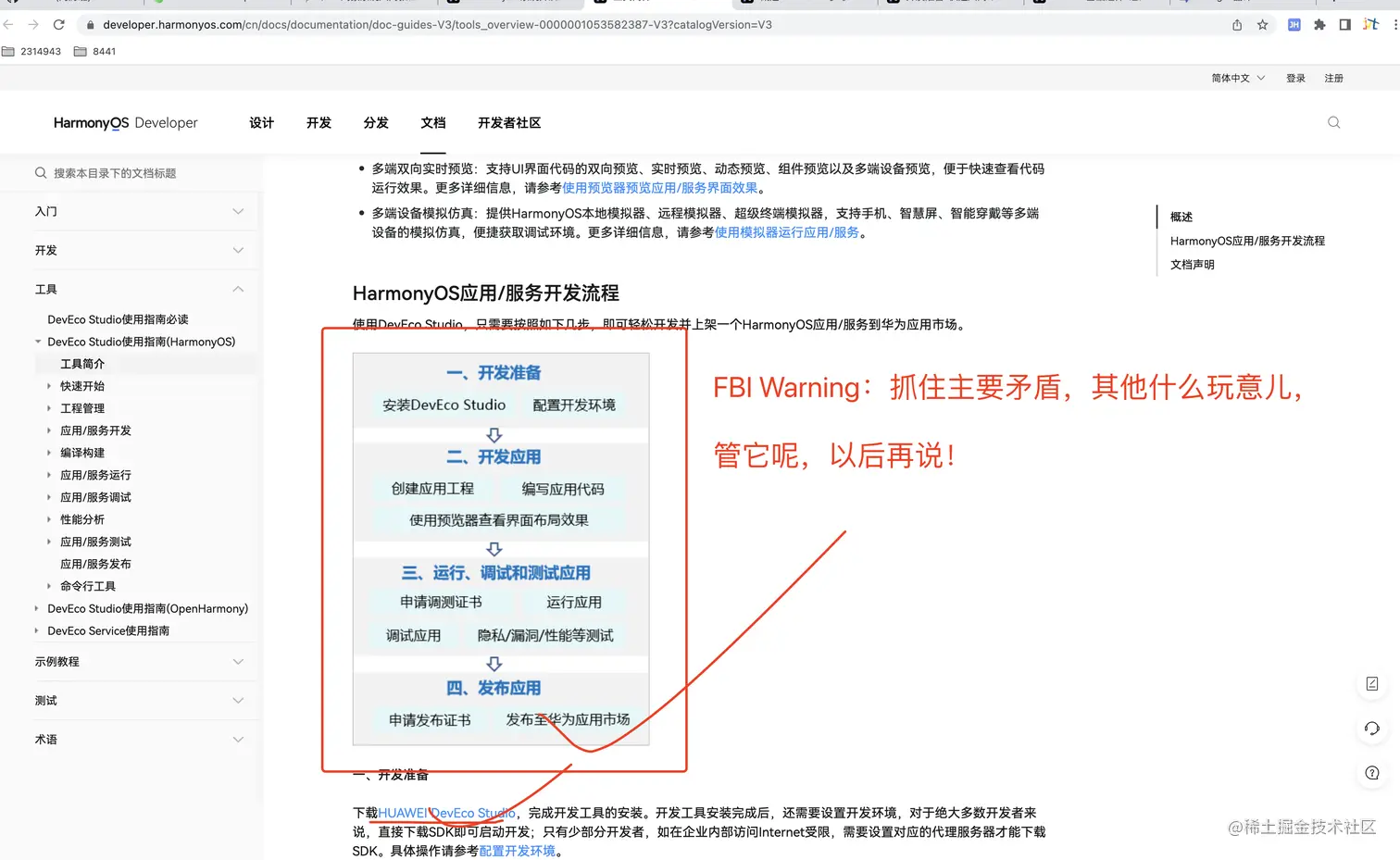Expand 命令行工具 tree item
Viewport: 1400px width, 860px height.
50,586
